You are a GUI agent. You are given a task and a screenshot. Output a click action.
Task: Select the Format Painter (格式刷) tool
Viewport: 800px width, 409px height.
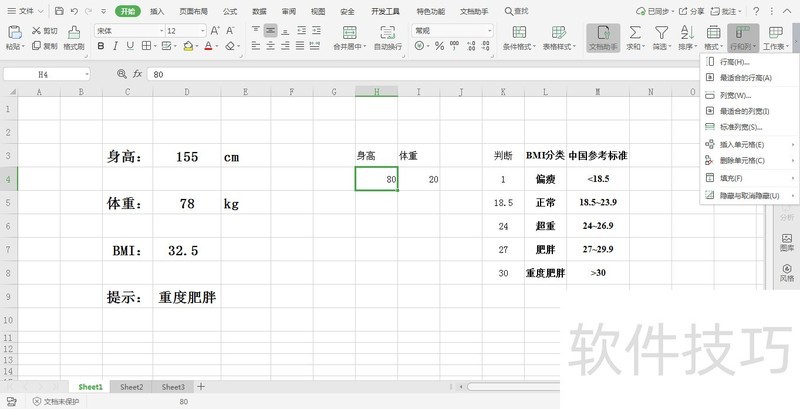pos(74,38)
